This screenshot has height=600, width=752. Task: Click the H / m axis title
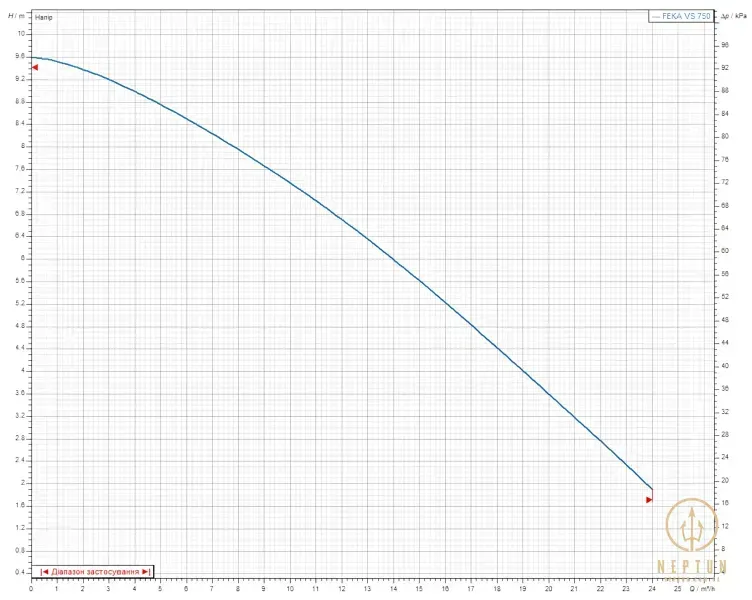pyautogui.click(x=16, y=16)
